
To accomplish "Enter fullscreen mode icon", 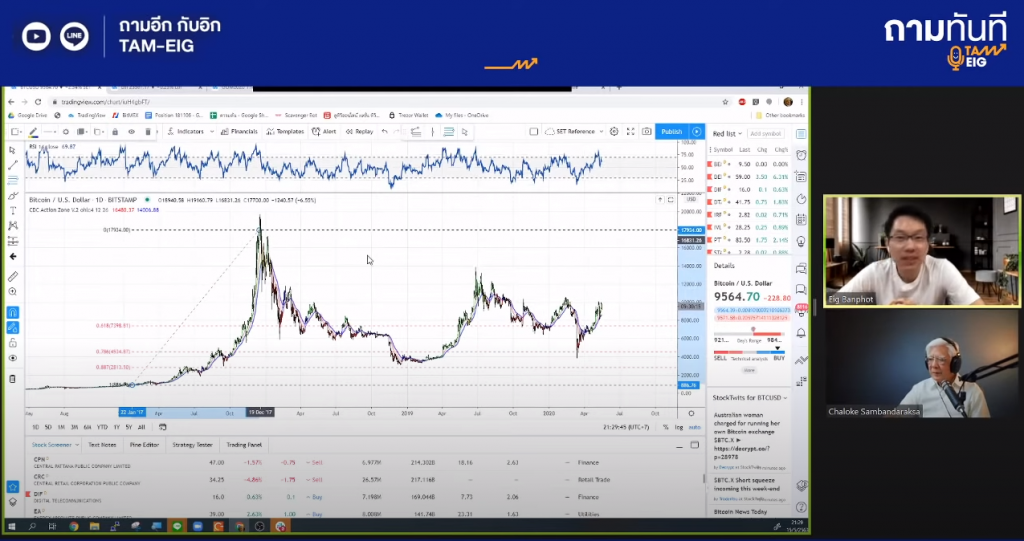I will click(x=630, y=131).
